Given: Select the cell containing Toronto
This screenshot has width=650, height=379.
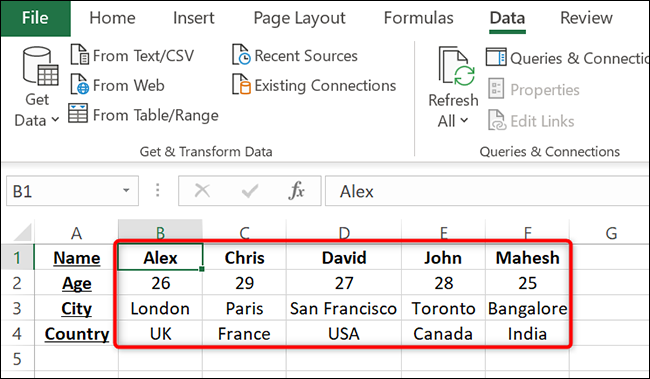Looking at the screenshot, I should [443, 308].
